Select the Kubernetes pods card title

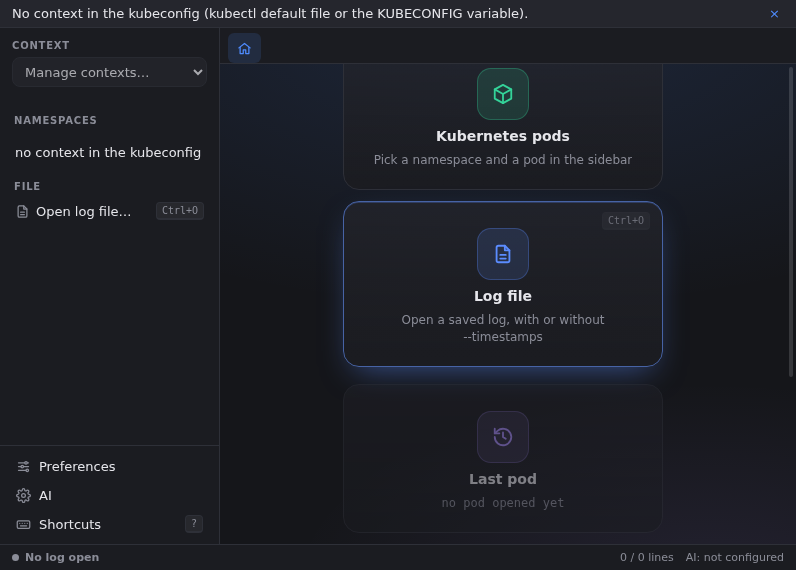(503, 136)
